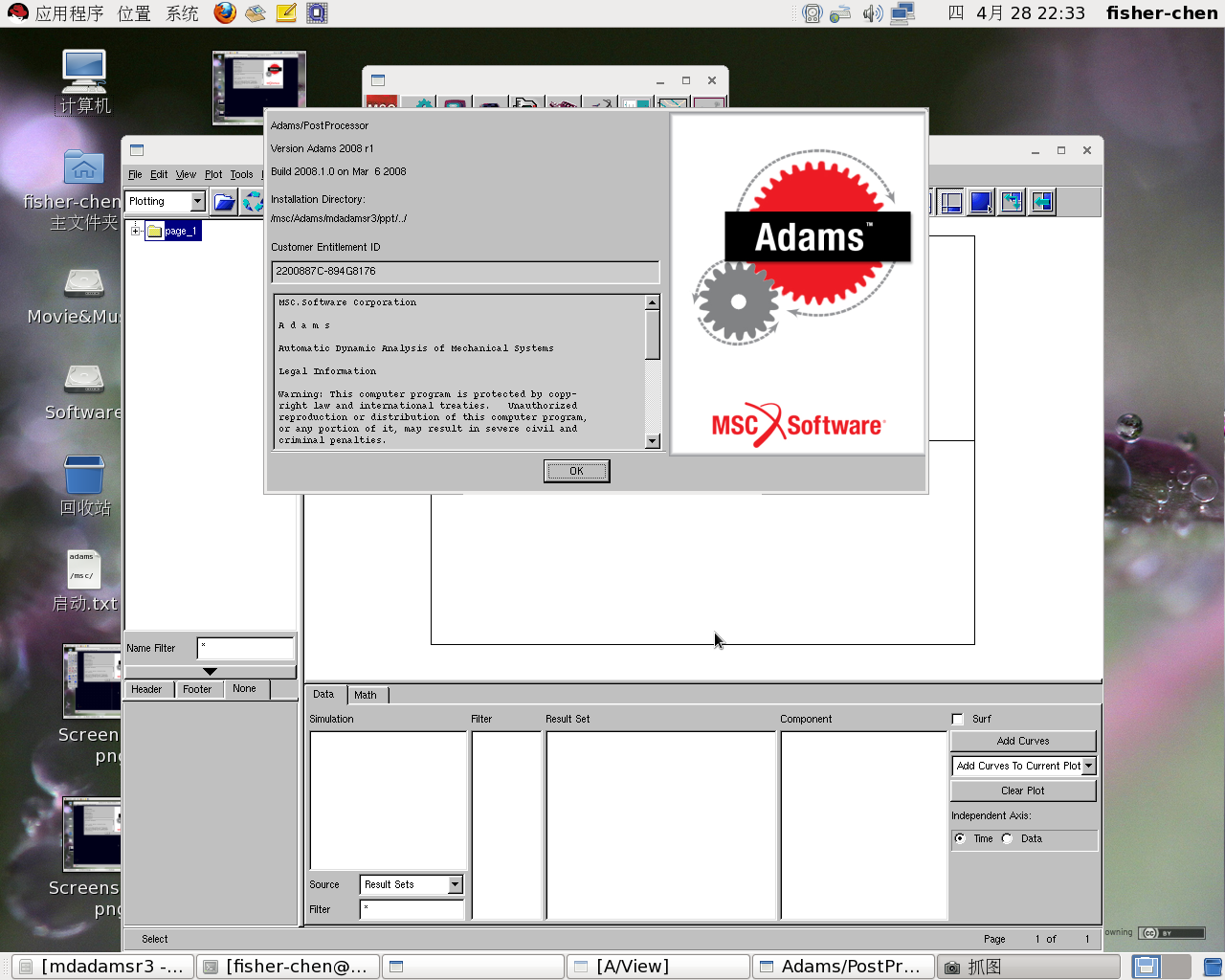Click the reload/refresh icon beside the open-folder icon
The width and height of the screenshot is (1225, 980).
pyautogui.click(x=252, y=202)
